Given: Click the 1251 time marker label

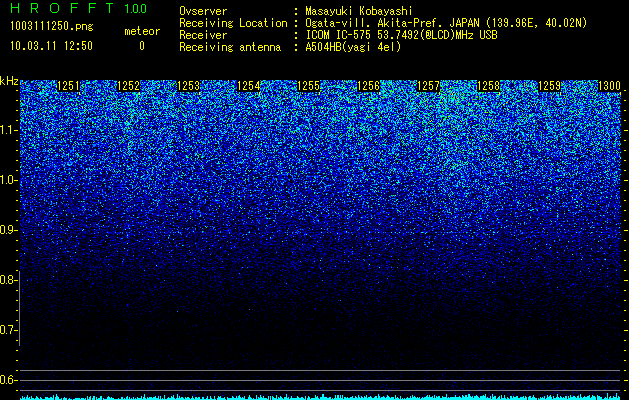Looking at the screenshot, I should [68, 86].
